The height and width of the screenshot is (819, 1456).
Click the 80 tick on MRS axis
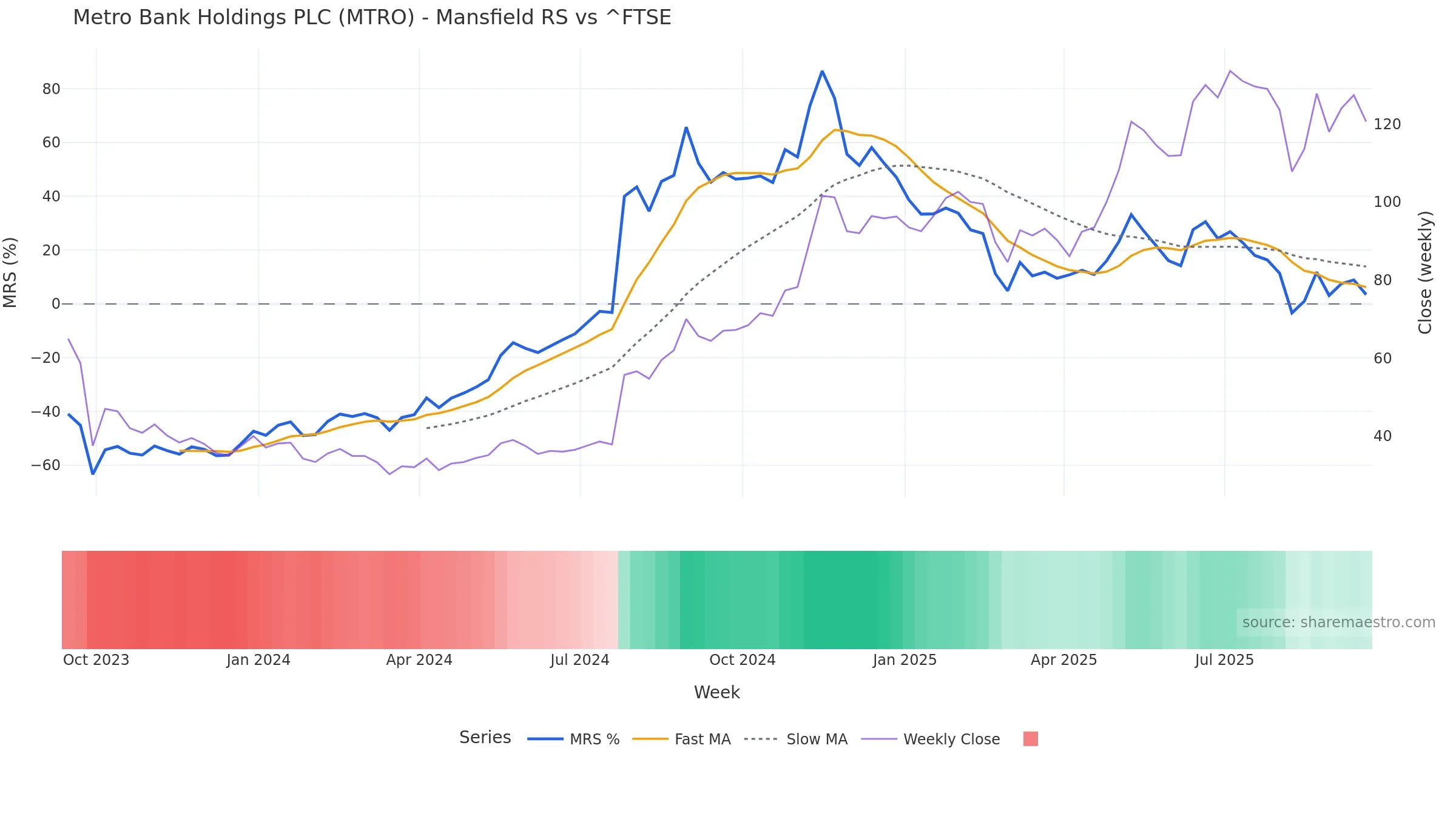(51, 89)
